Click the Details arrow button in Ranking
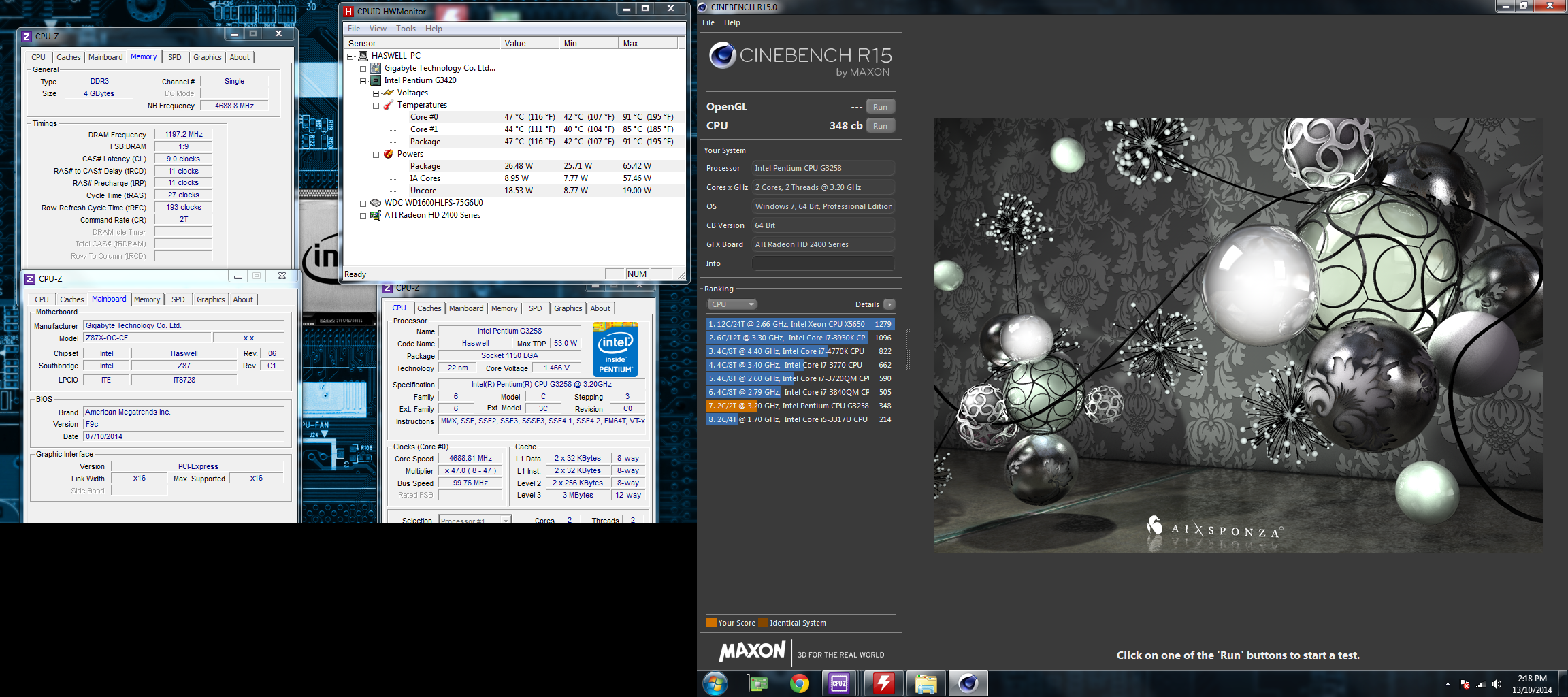The height and width of the screenshot is (697, 1568). (889, 304)
